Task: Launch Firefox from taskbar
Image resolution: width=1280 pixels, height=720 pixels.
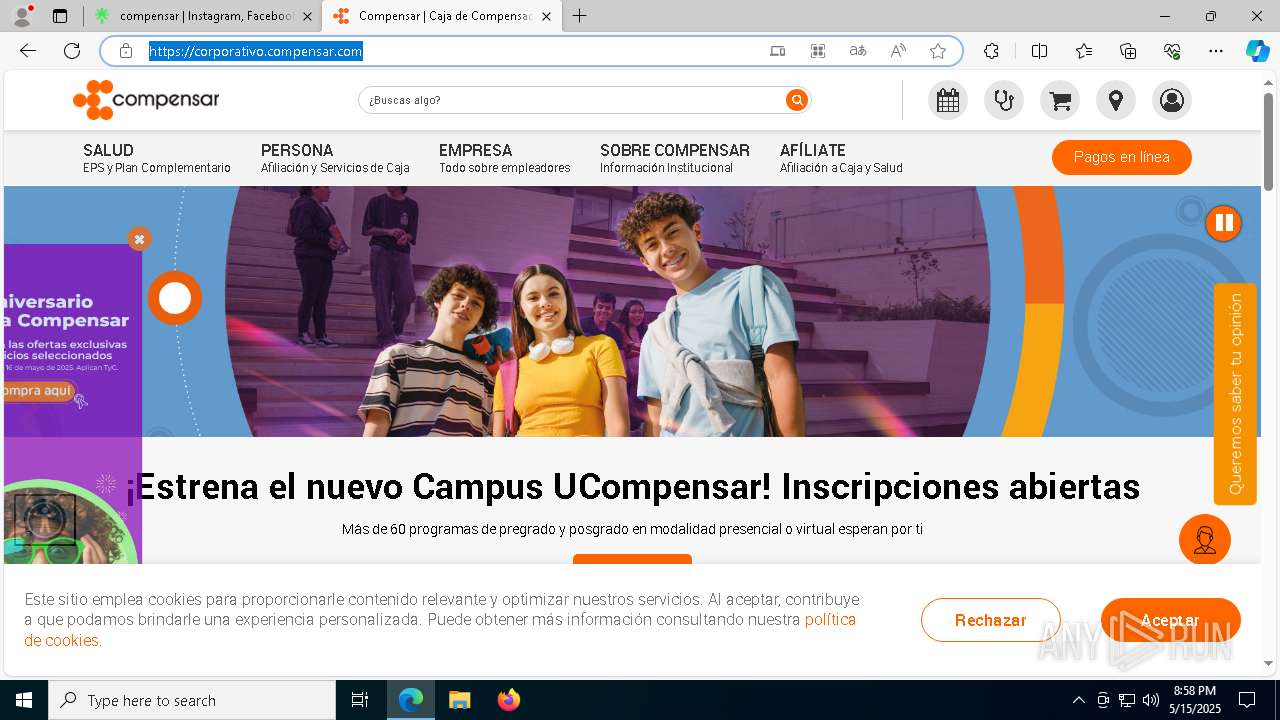Action: click(x=509, y=700)
